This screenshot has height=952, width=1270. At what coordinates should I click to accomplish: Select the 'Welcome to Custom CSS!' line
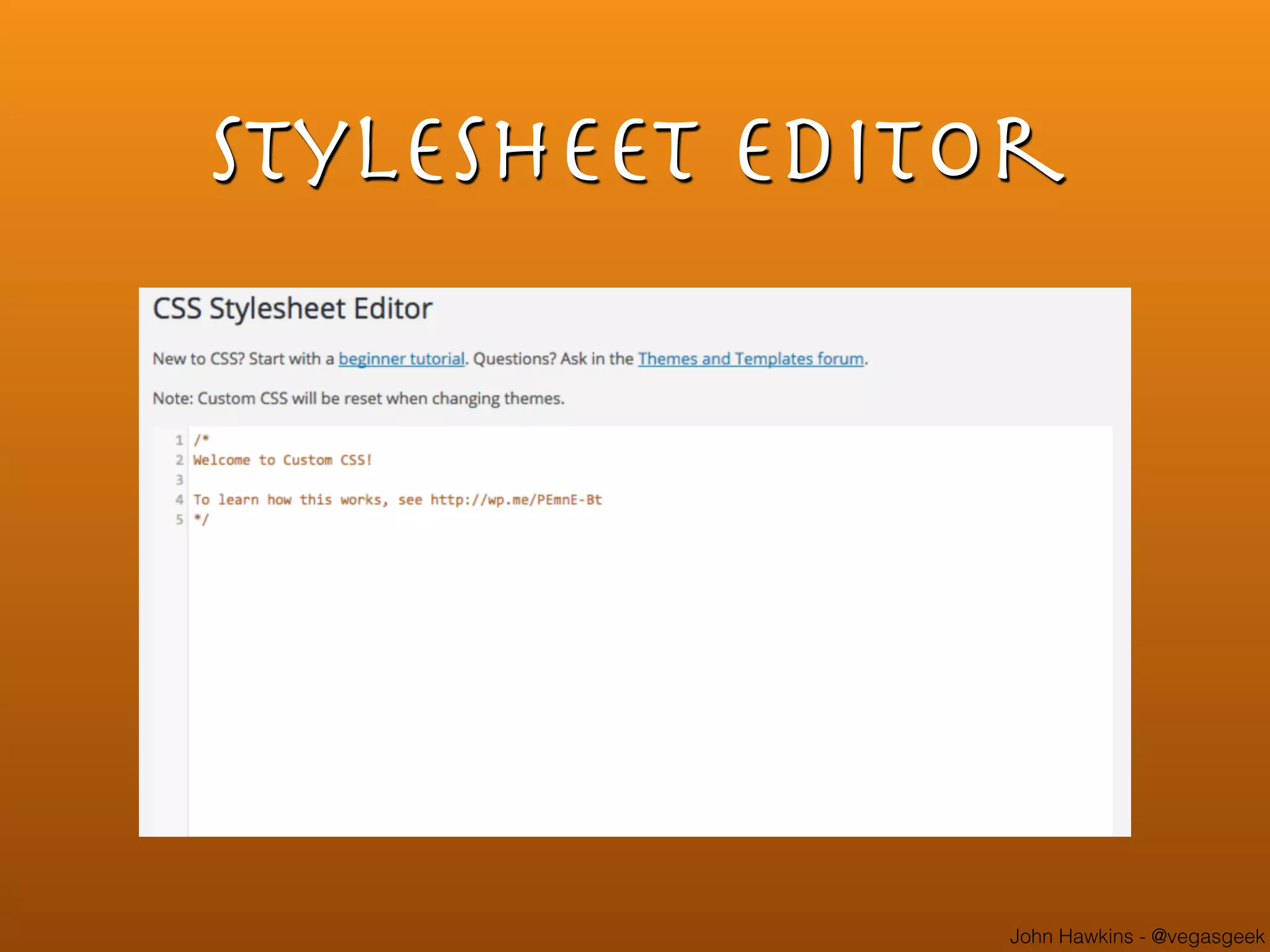[282, 460]
